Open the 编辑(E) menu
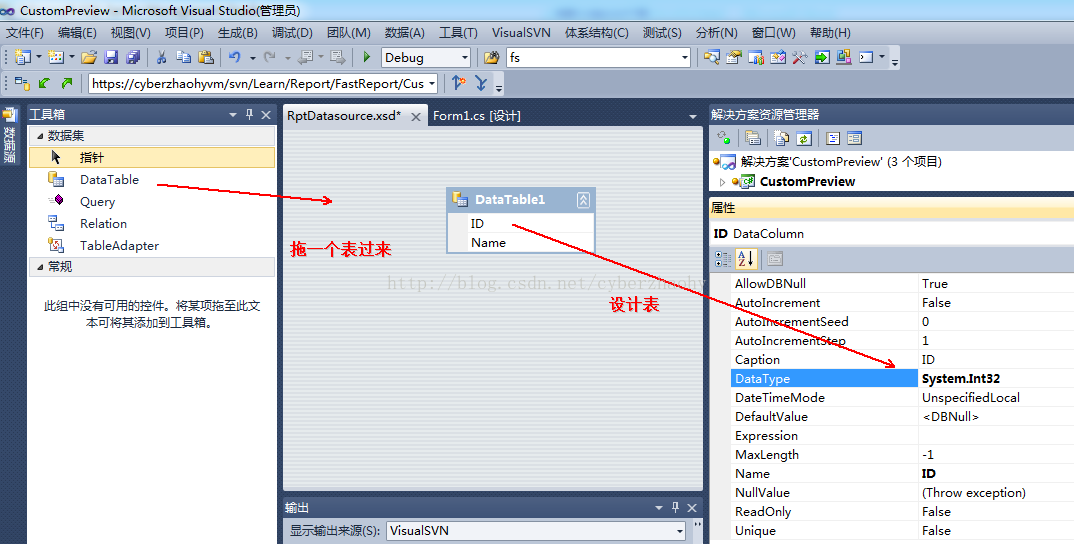 click(77, 33)
